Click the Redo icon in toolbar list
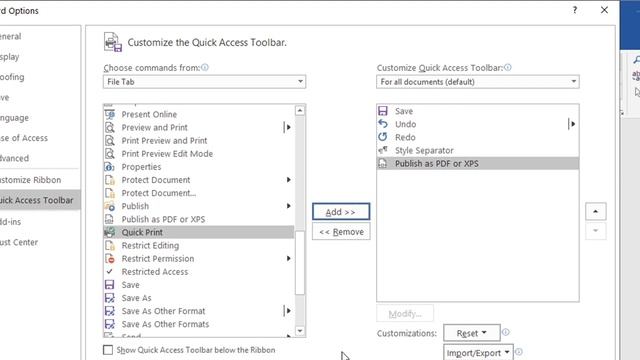Image resolution: width=640 pixels, height=360 pixels. tap(383, 137)
